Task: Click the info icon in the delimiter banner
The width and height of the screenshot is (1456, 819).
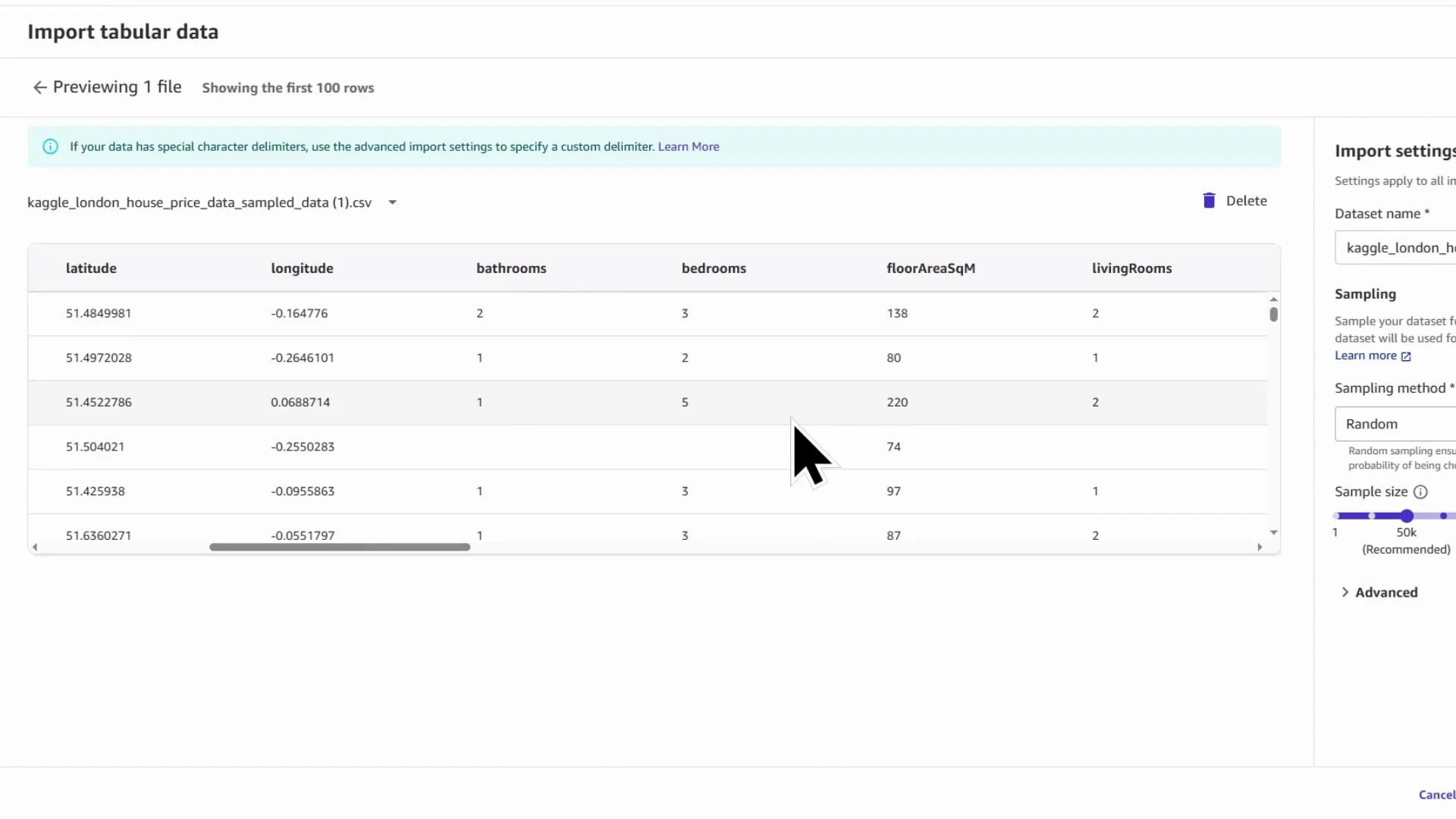Action: coord(50,146)
